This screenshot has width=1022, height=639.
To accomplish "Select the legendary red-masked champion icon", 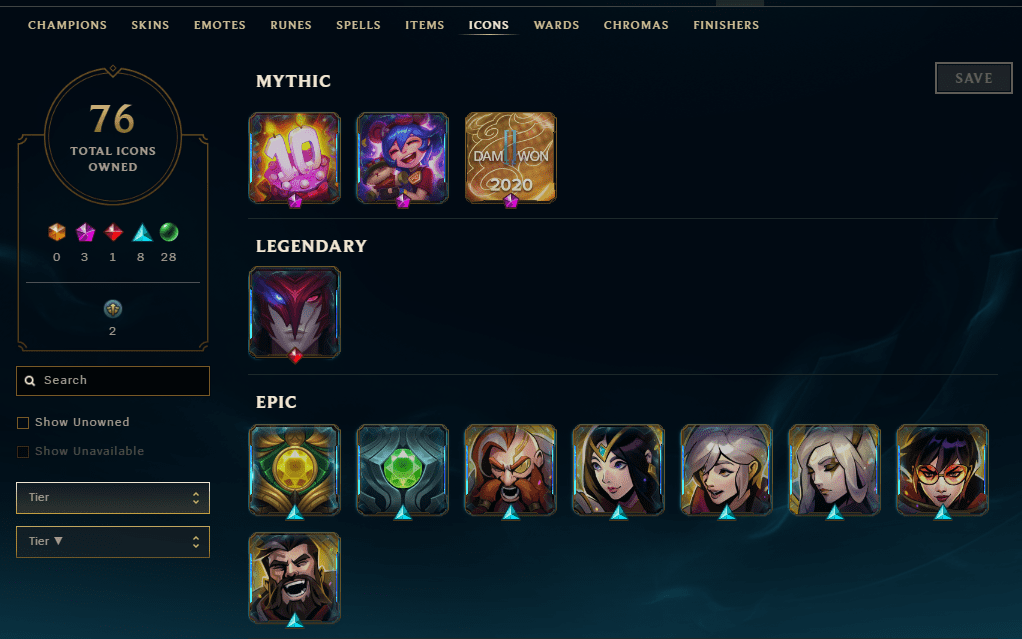I will 295,312.
